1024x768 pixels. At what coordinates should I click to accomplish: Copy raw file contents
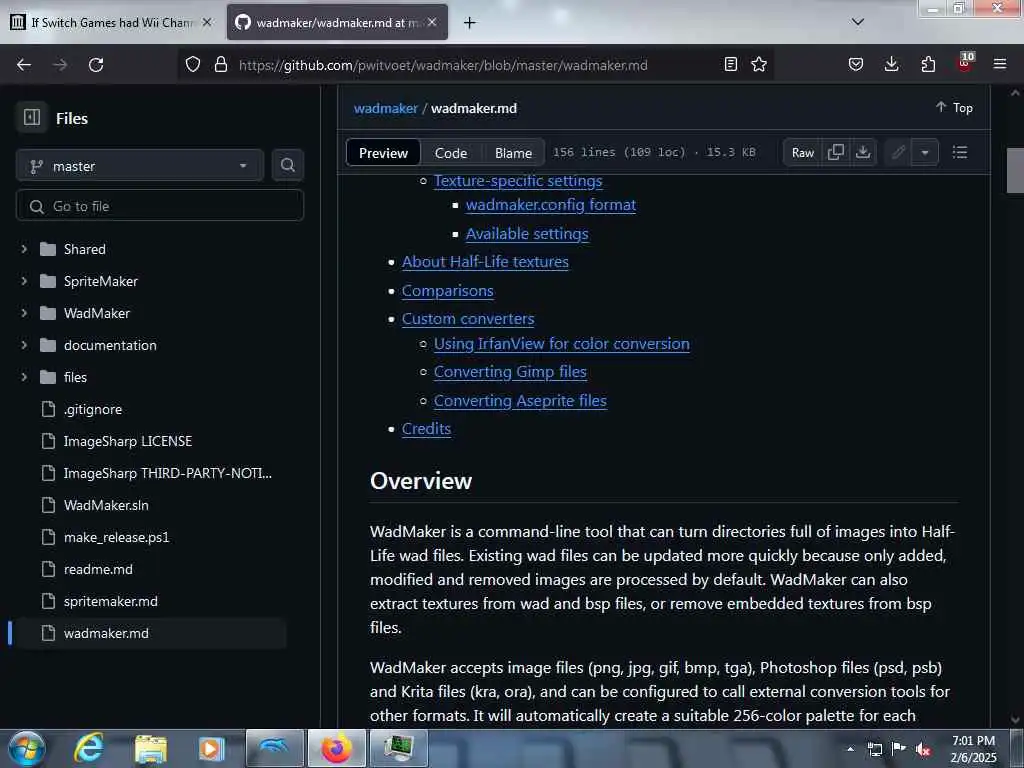point(836,152)
